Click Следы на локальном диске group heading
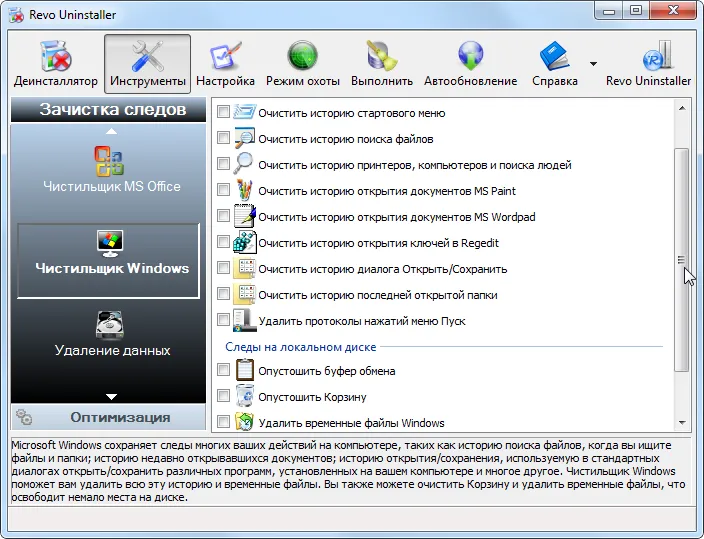 300,347
